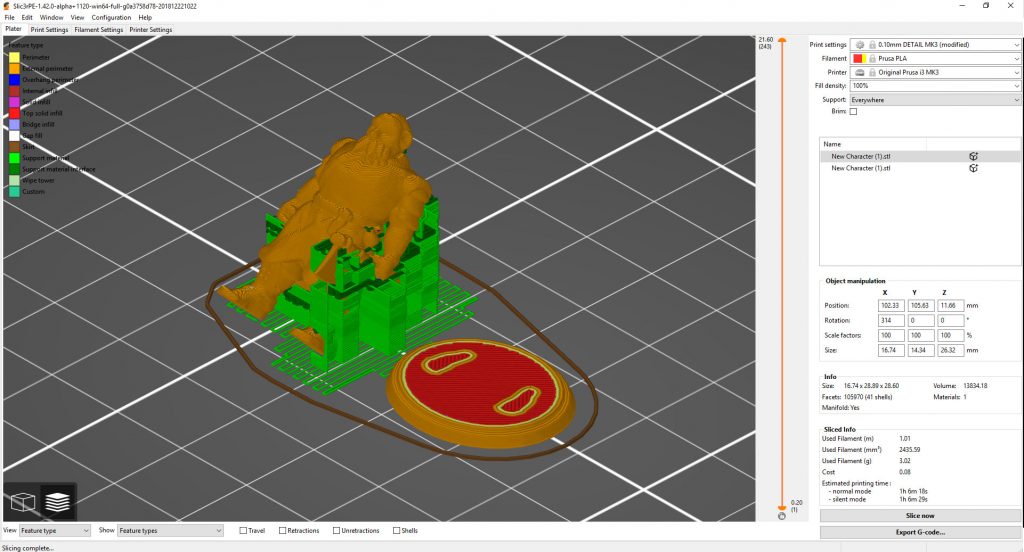This screenshot has width=1024, height=552.
Task: Click the Scale factors Y input field
Action: [921, 336]
